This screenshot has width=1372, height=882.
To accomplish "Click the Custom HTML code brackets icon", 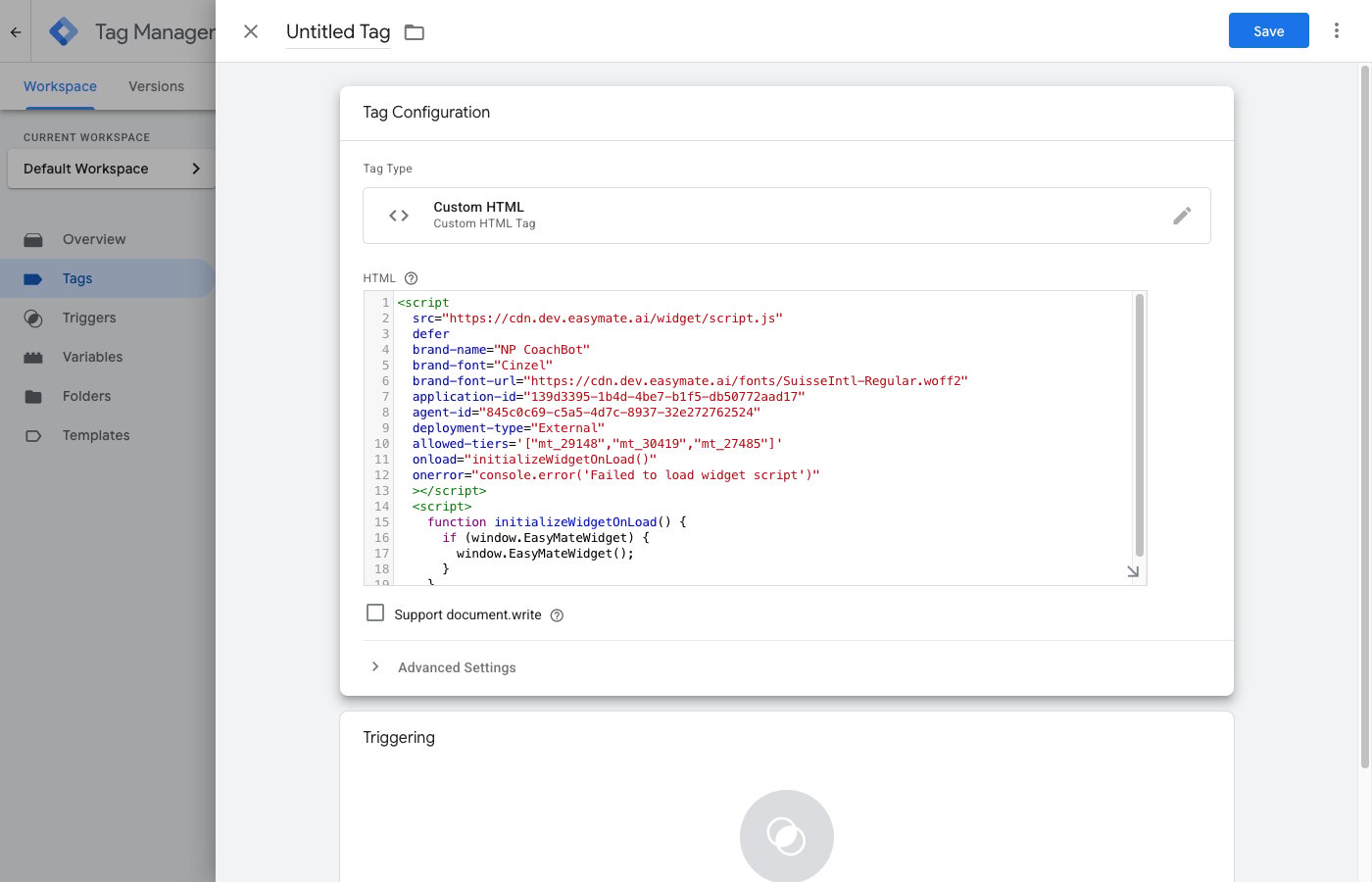I will point(399,216).
